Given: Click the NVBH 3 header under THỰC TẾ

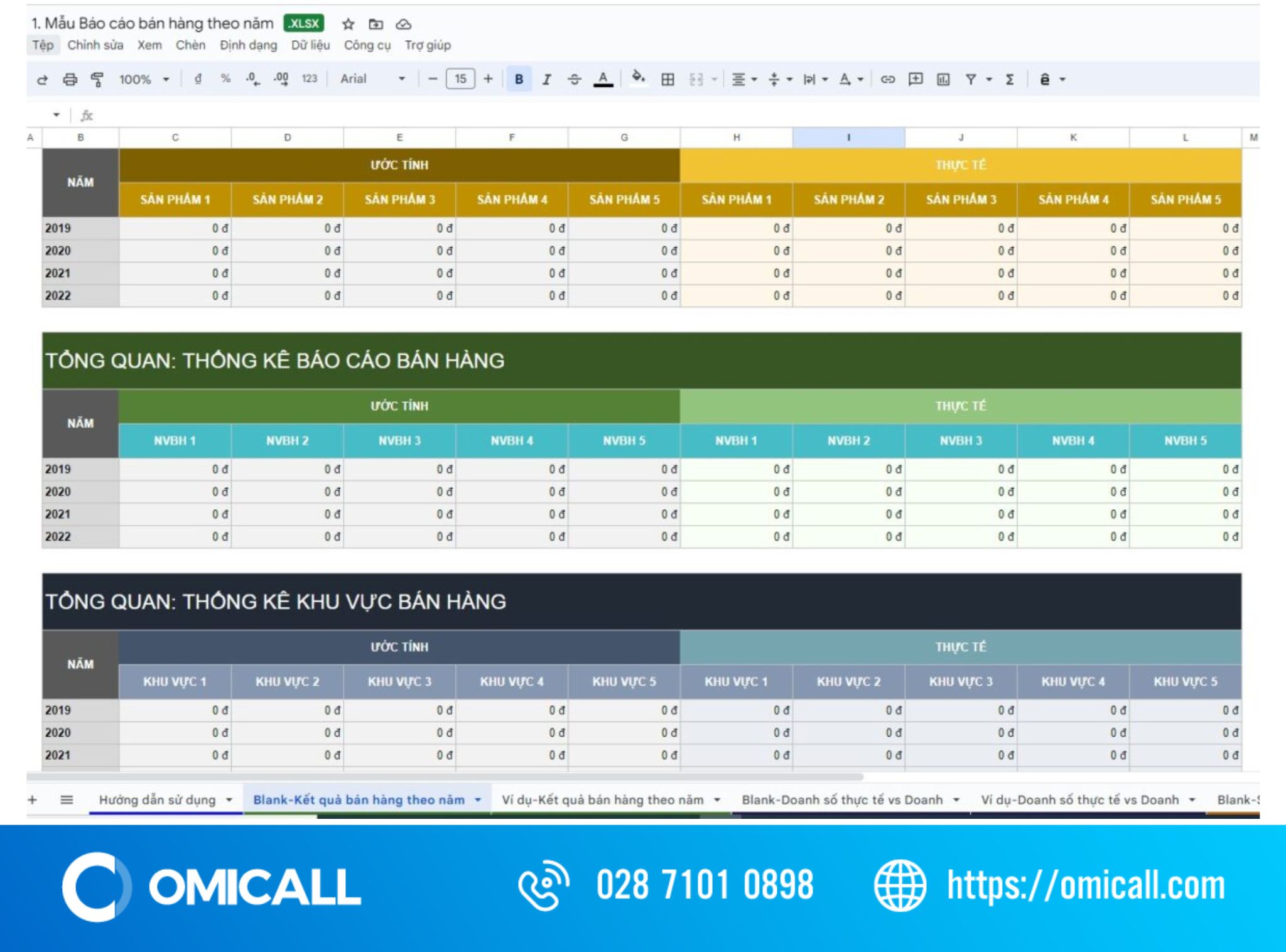Looking at the screenshot, I should click(961, 441).
